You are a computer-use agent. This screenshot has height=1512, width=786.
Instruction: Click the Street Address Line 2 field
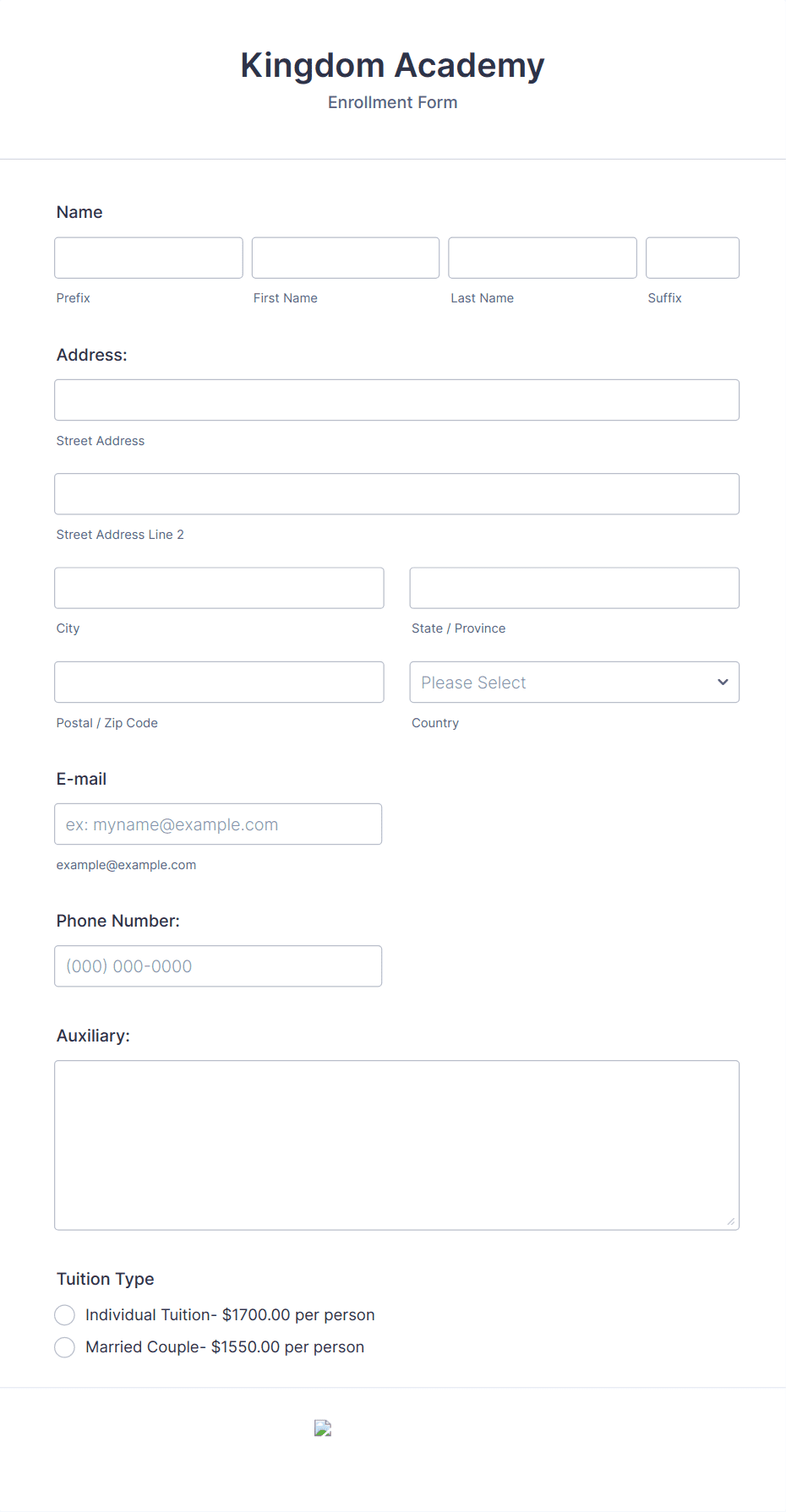[396, 493]
